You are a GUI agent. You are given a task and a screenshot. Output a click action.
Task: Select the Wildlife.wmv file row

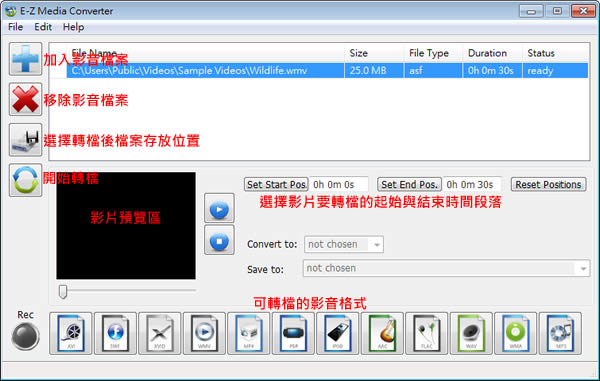(327, 71)
